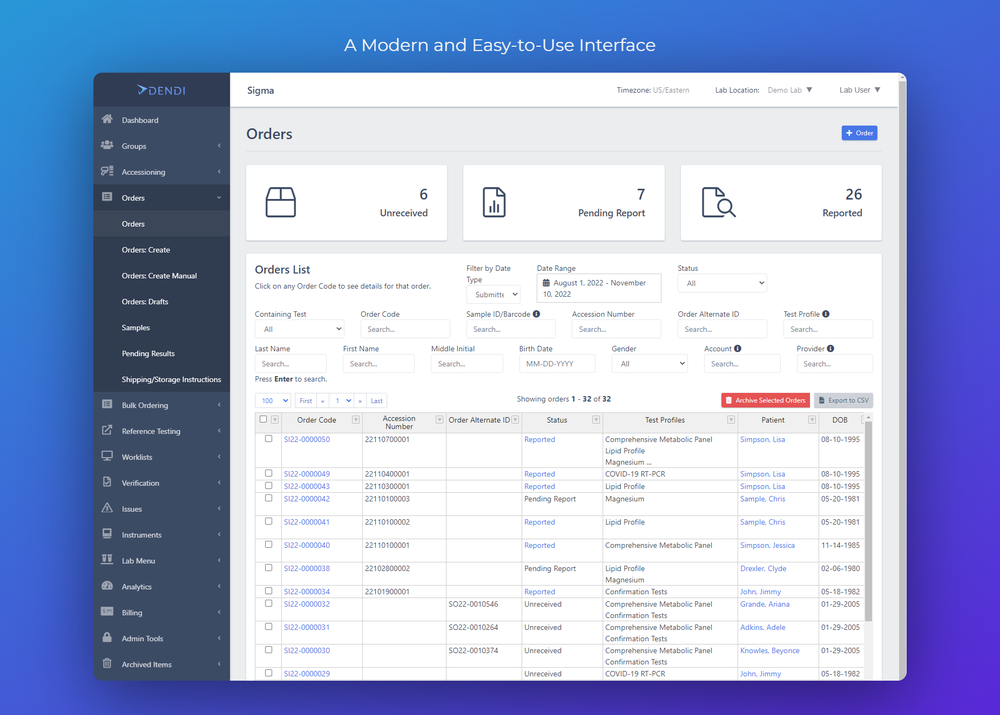Check the box for order SI22-0000050
This screenshot has height=715, width=1000.
268,439
